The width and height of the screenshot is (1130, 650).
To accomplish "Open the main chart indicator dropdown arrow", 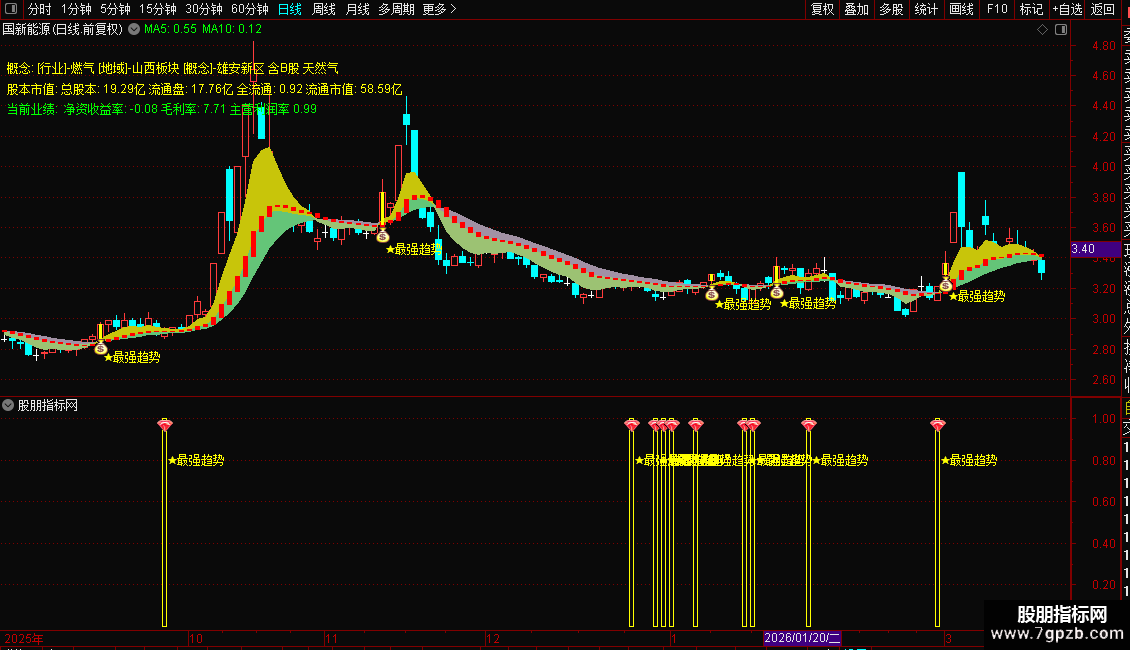I will click(134, 30).
